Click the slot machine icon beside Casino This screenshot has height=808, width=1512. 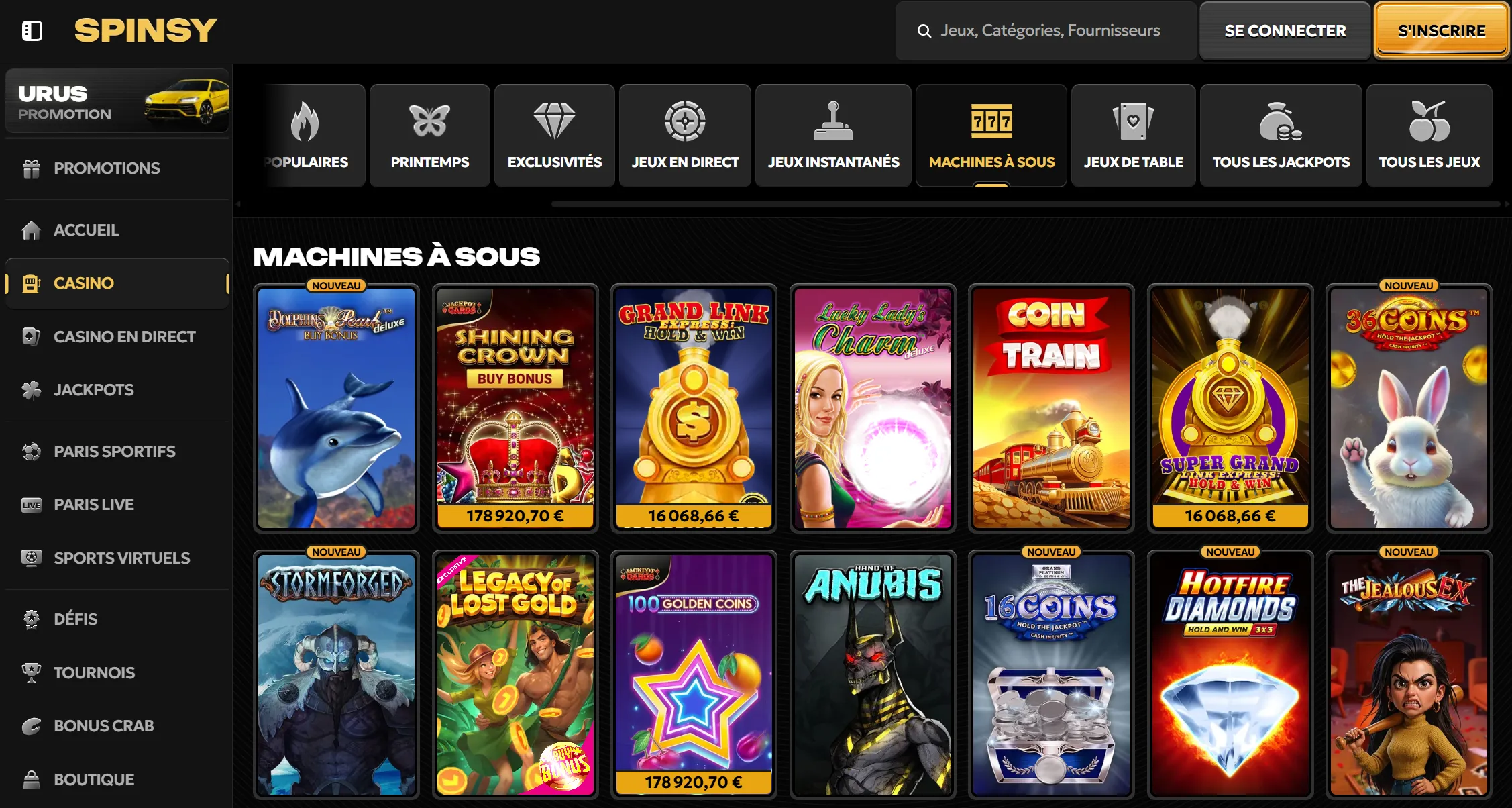click(32, 283)
